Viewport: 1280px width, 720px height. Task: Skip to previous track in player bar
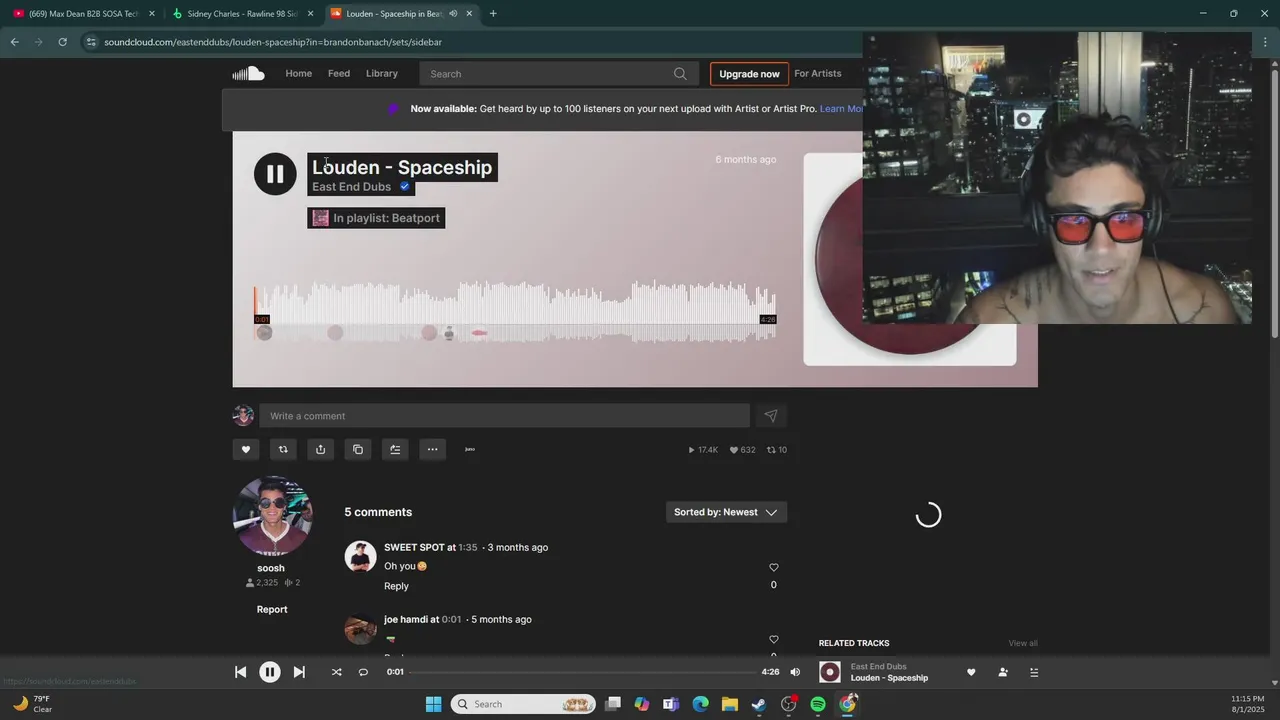pyautogui.click(x=240, y=672)
